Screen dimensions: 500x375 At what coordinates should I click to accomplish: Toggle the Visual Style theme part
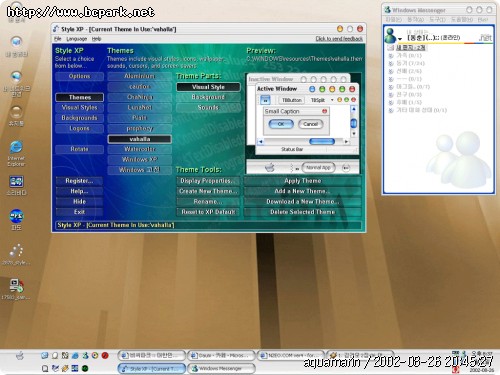point(208,87)
